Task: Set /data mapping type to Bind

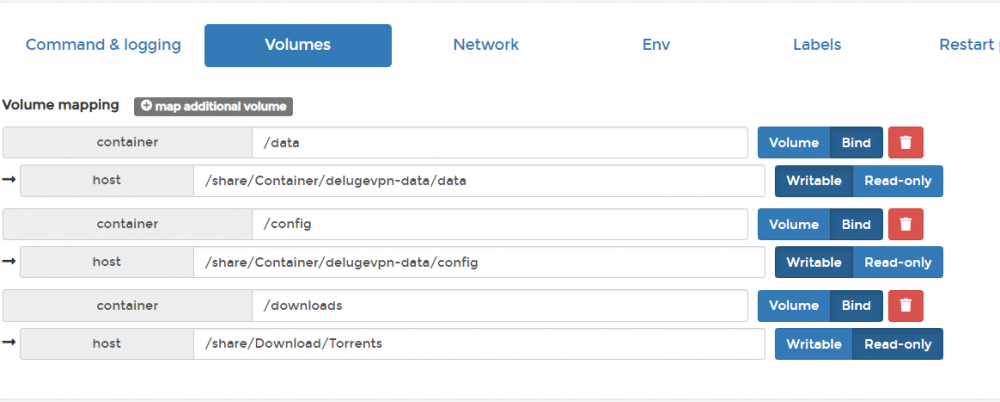Action: point(856,142)
